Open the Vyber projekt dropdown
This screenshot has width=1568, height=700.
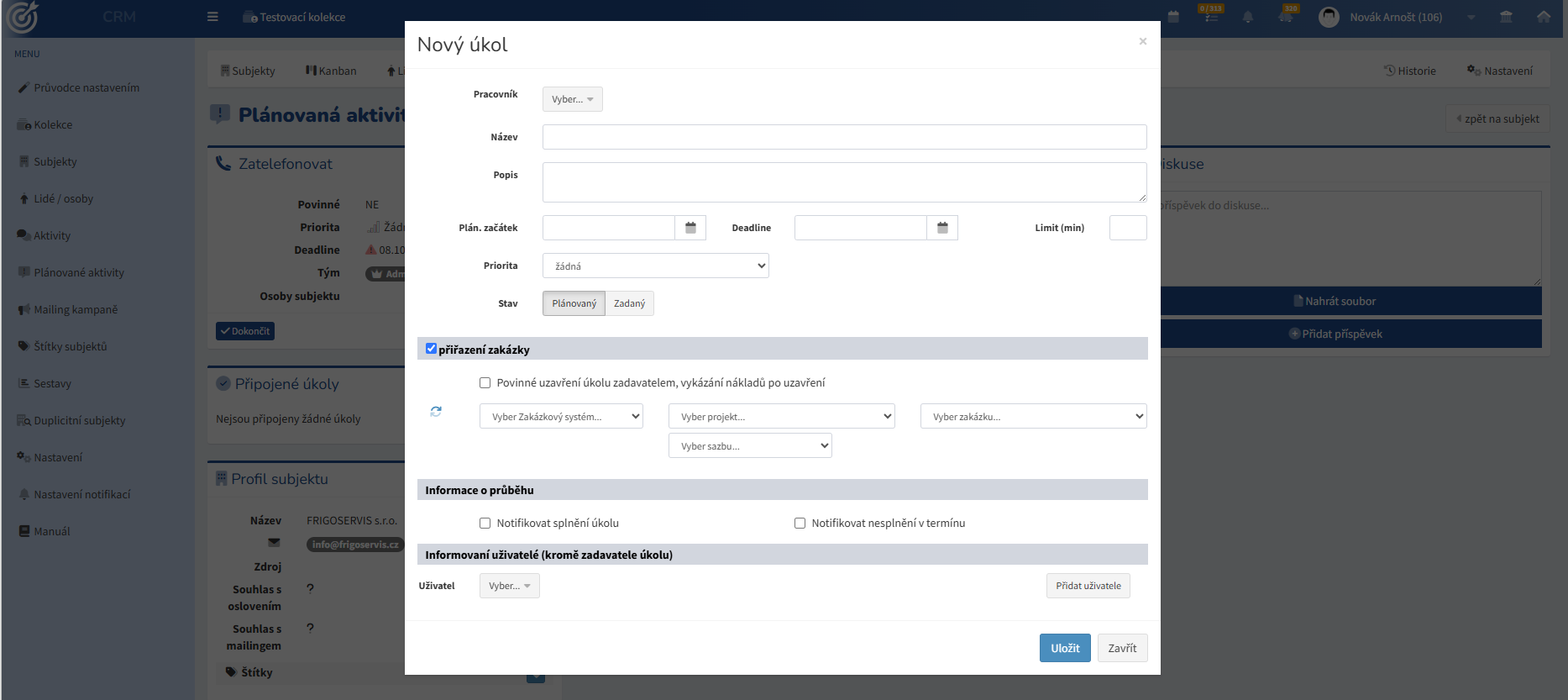pyautogui.click(x=781, y=416)
